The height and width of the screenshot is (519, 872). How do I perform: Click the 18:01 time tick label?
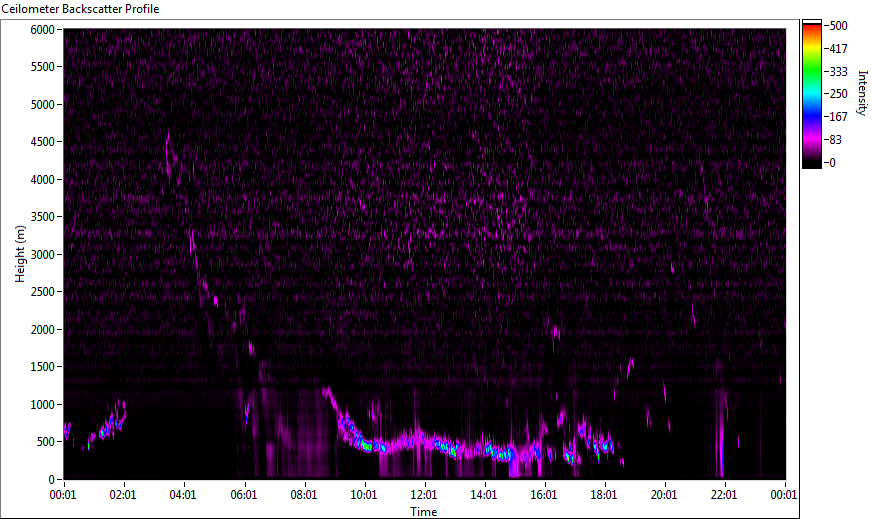pos(604,495)
